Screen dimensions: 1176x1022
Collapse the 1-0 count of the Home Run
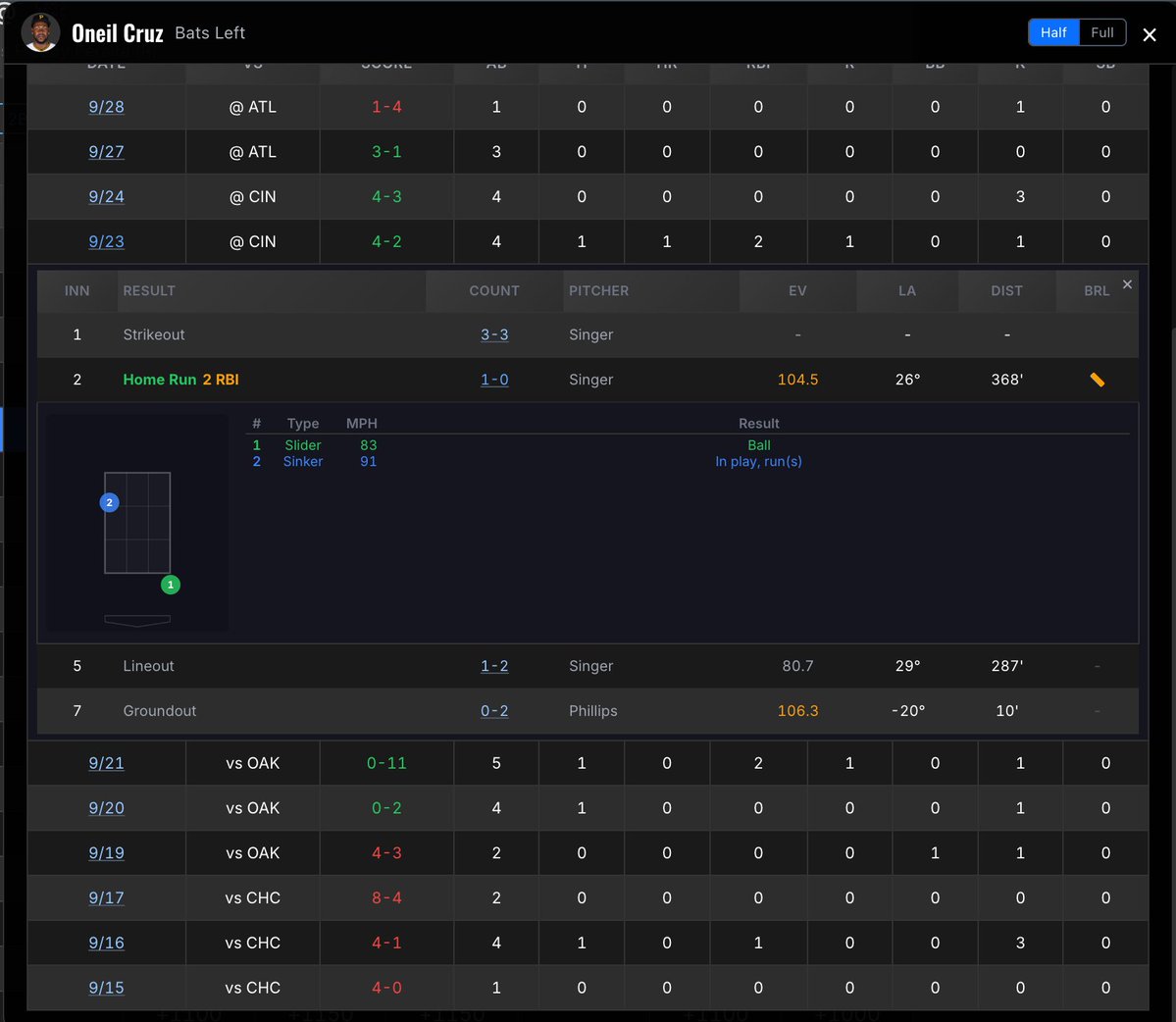[x=494, y=380]
